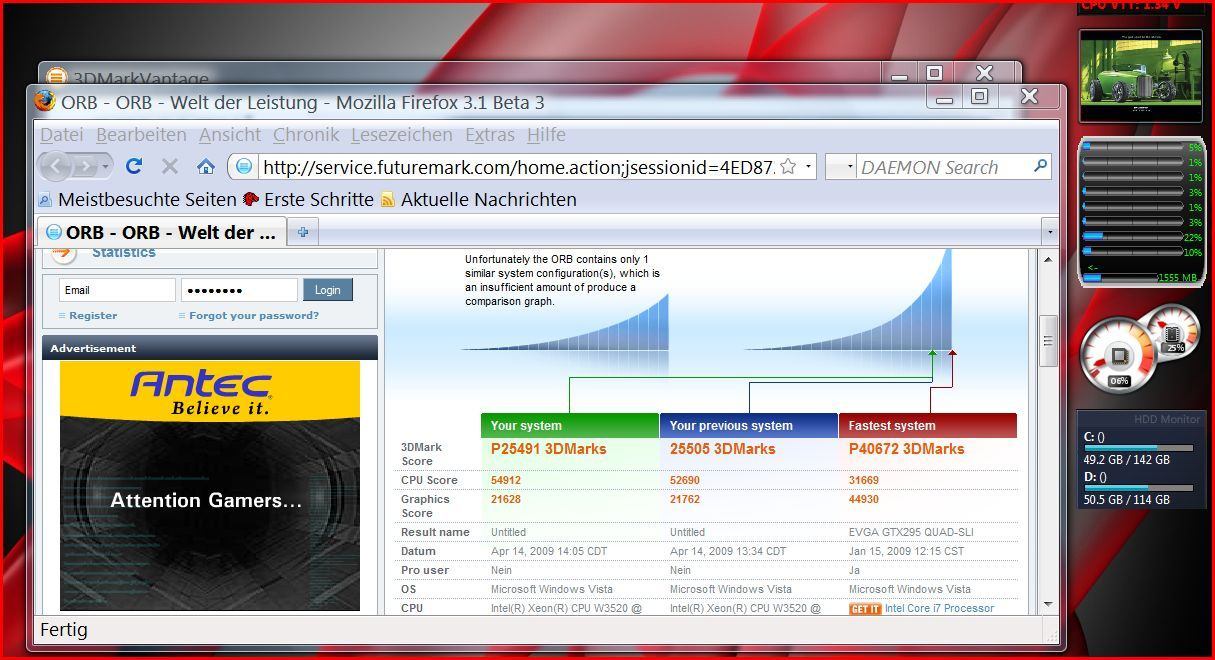The image size is (1215, 660).
Task: Go back using Firefox back arrow
Action: pyautogui.click(x=55, y=166)
